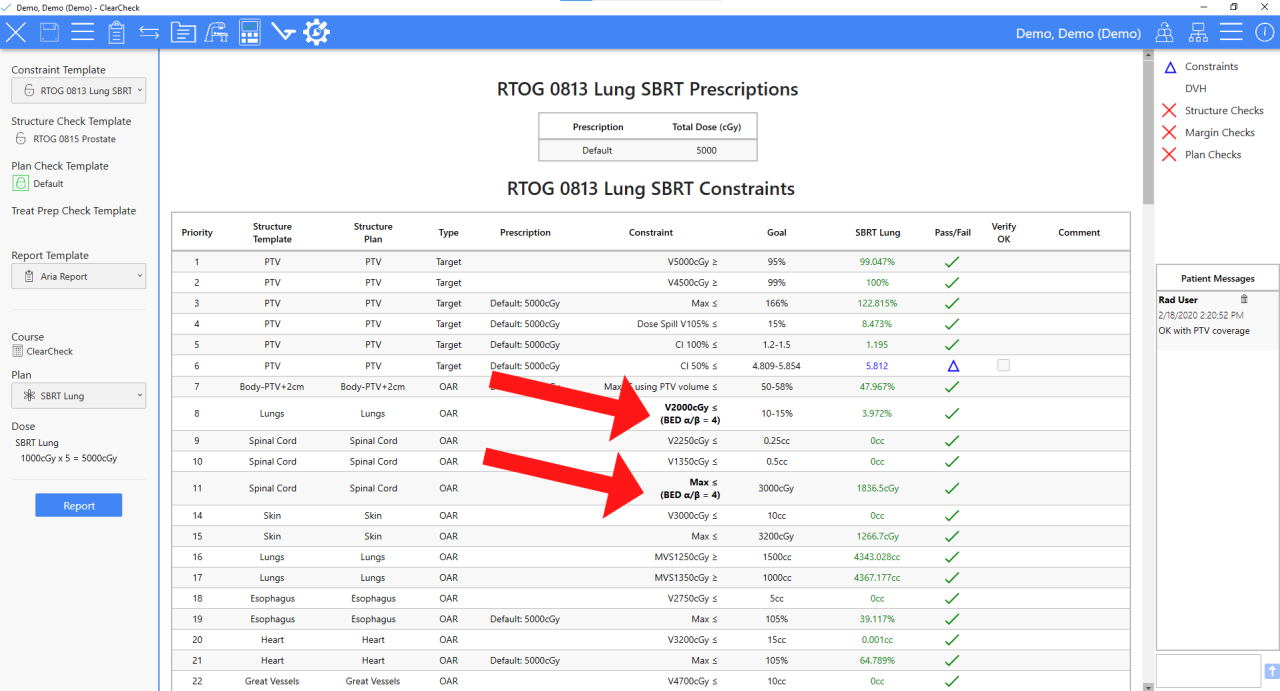
Task: Click the linac treatment machine icon
Action: (x=215, y=32)
